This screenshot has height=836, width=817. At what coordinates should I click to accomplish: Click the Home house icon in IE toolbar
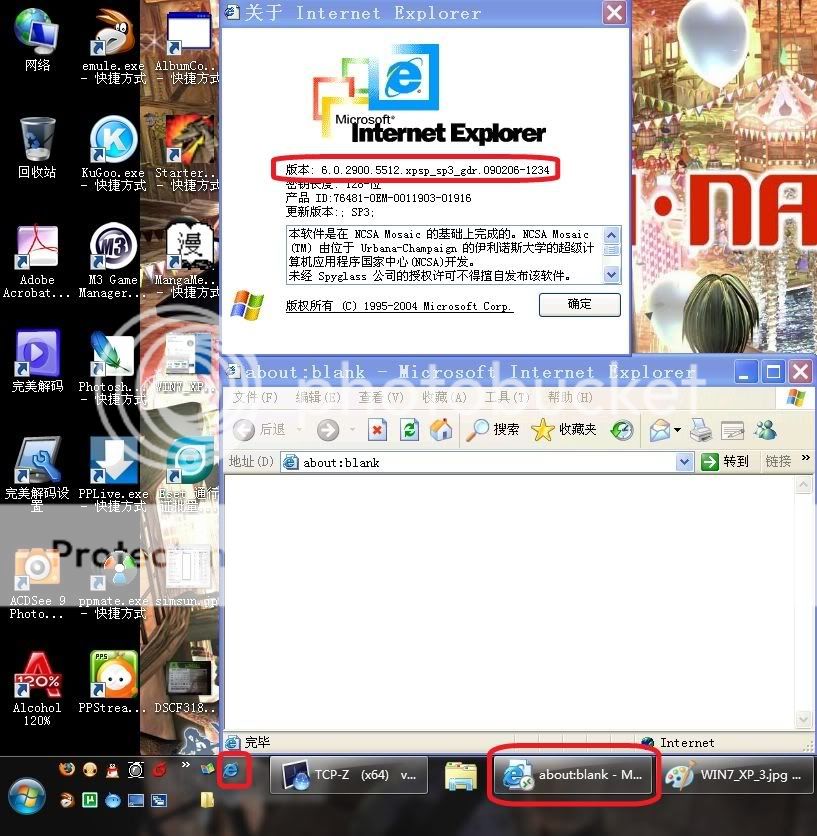click(x=441, y=430)
